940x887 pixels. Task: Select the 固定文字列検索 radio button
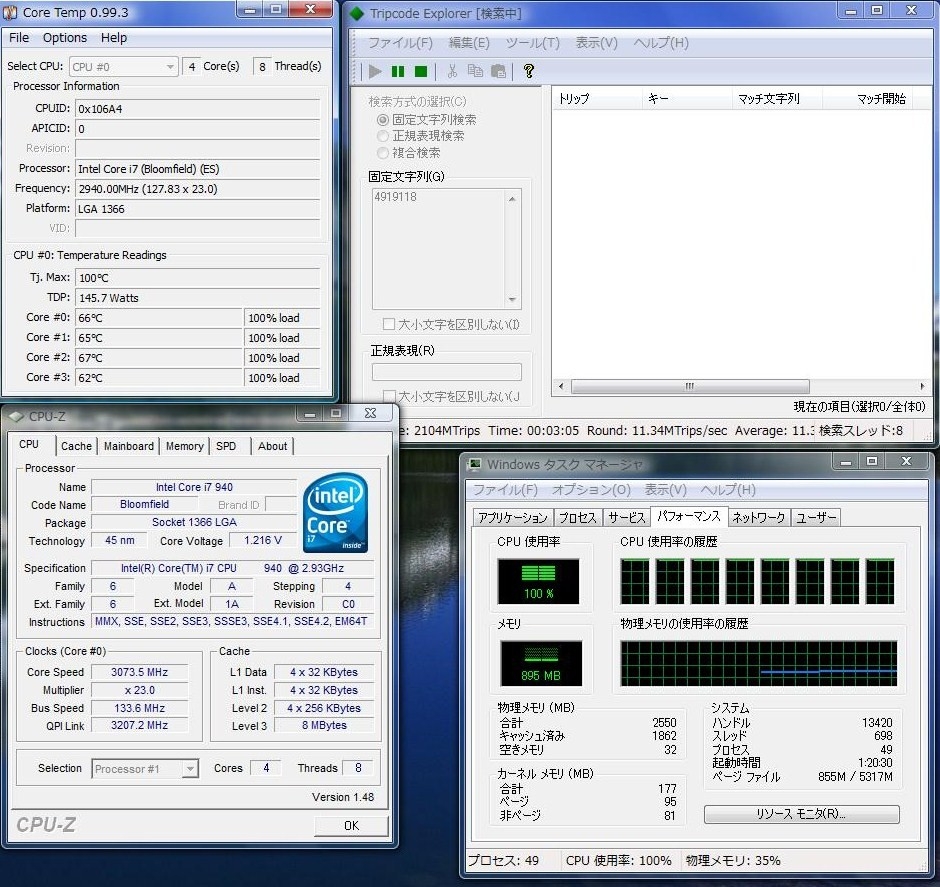[x=383, y=120]
